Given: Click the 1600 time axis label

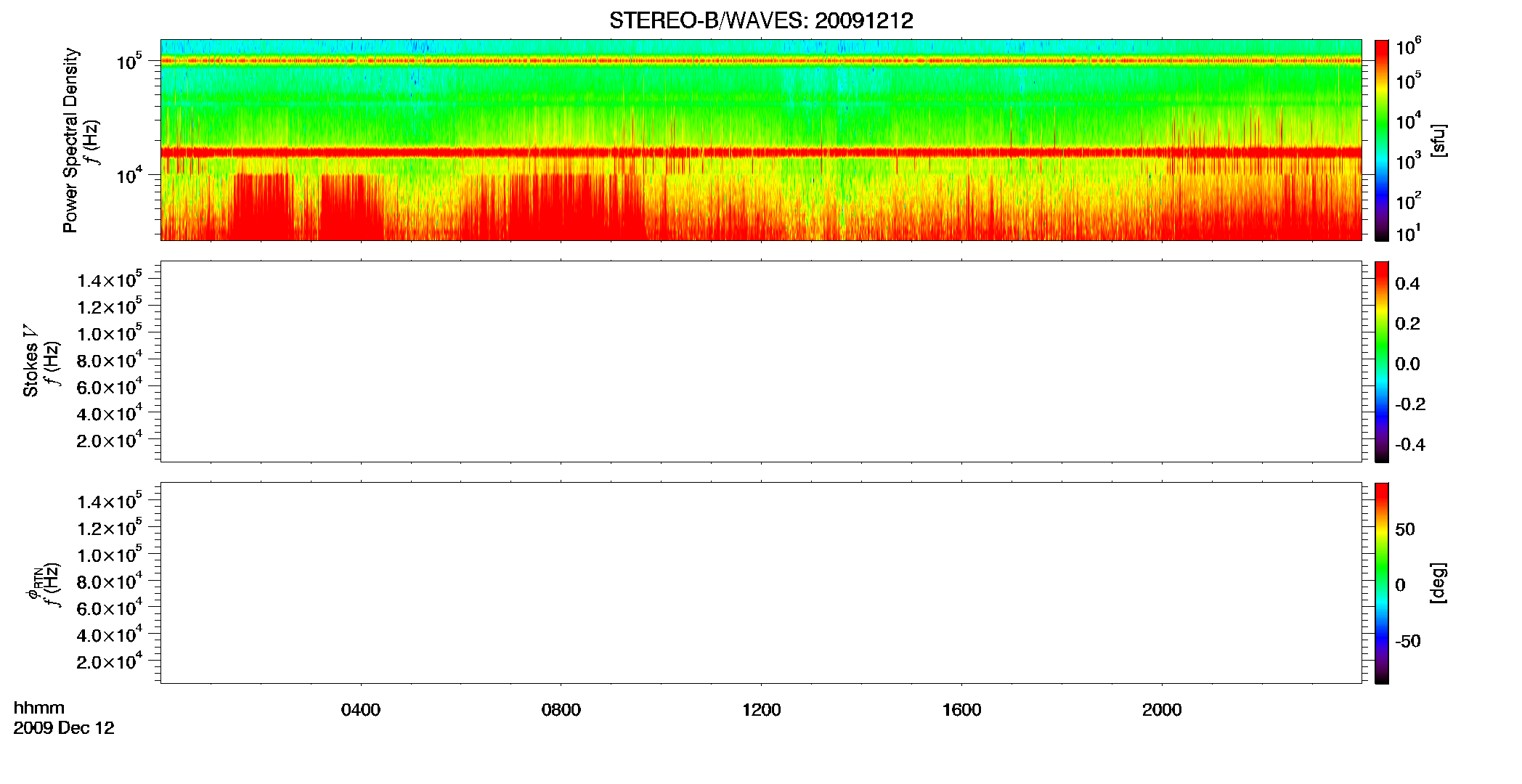Looking at the screenshot, I should point(962,710).
